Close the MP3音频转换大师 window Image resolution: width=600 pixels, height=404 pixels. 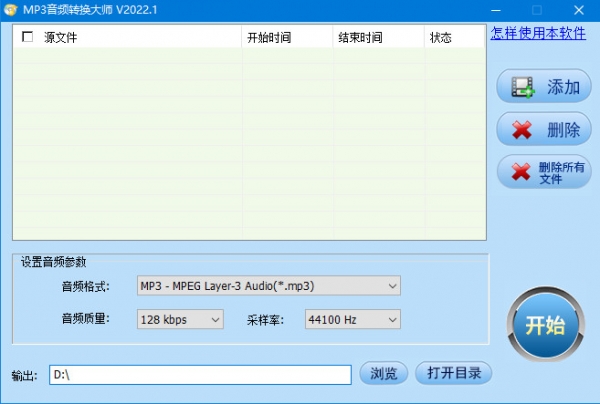pos(579,10)
